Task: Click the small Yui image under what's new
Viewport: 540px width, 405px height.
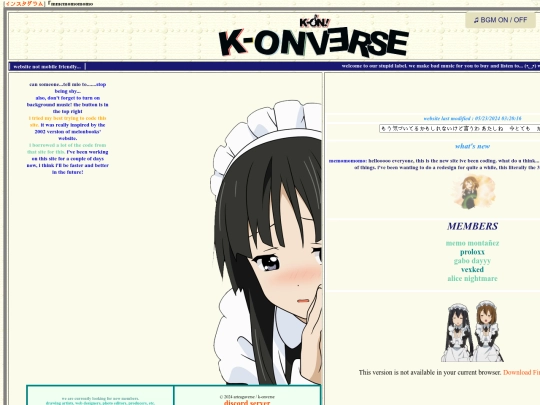Action: pos(474,191)
